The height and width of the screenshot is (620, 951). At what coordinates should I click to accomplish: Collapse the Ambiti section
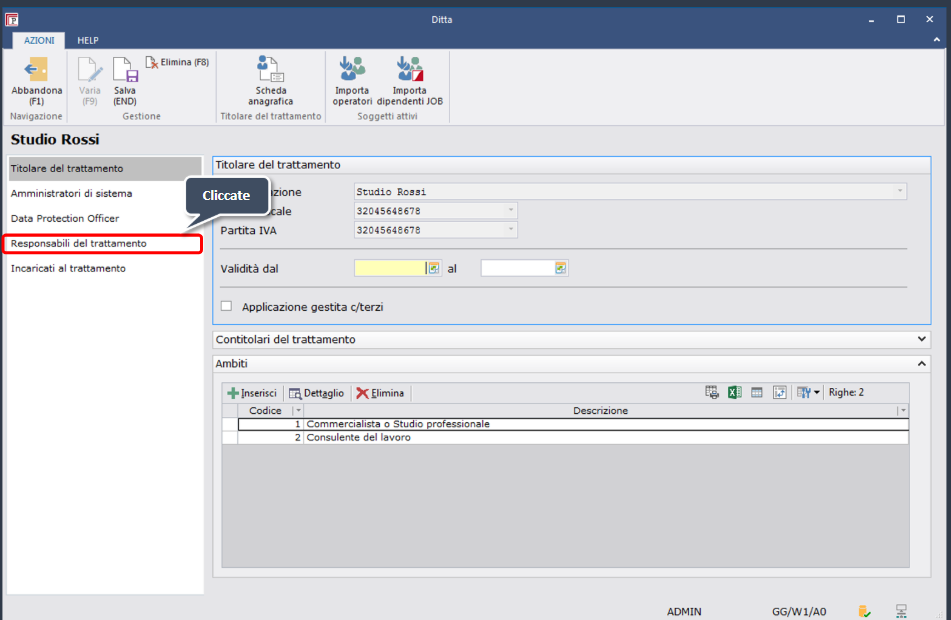(921, 363)
